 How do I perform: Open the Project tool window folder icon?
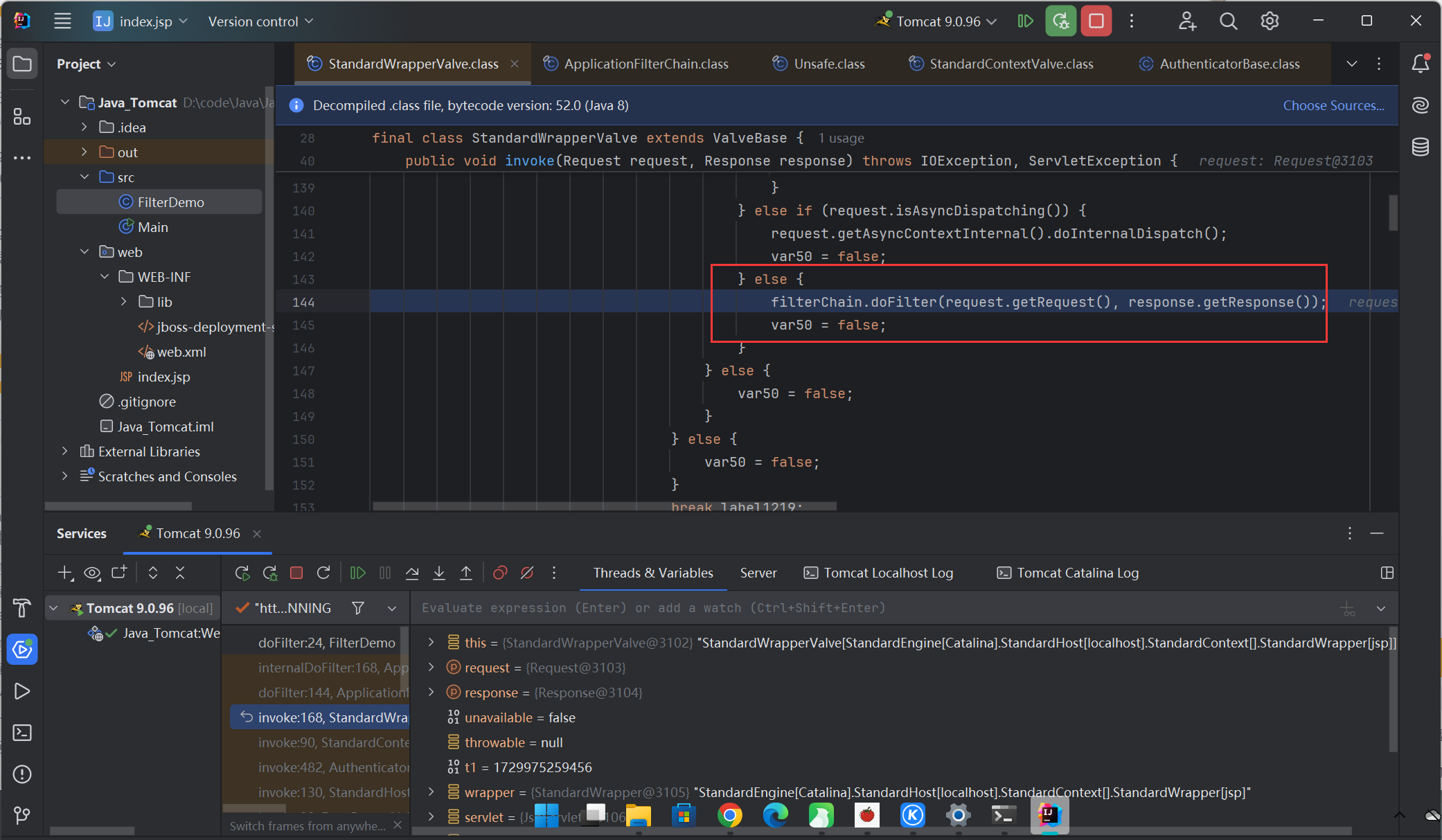pyautogui.click(x=22, y=64)
